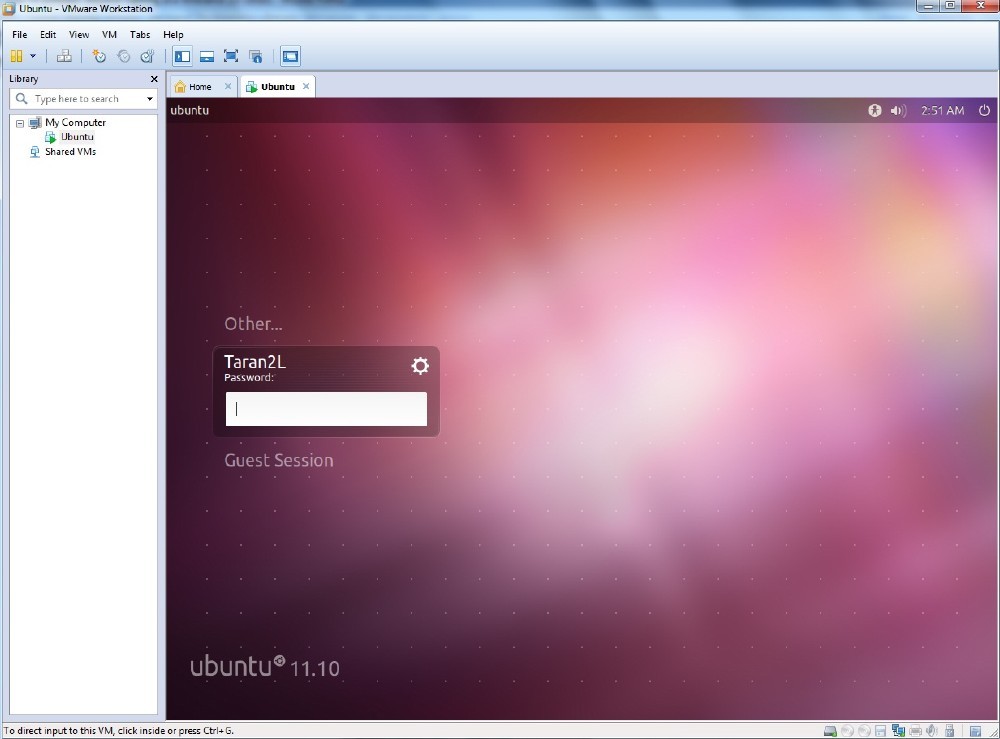This screenshot has width=1000, height=739.
Task: Collapse the My Computer tree node
Action: [x=20, y=123]
